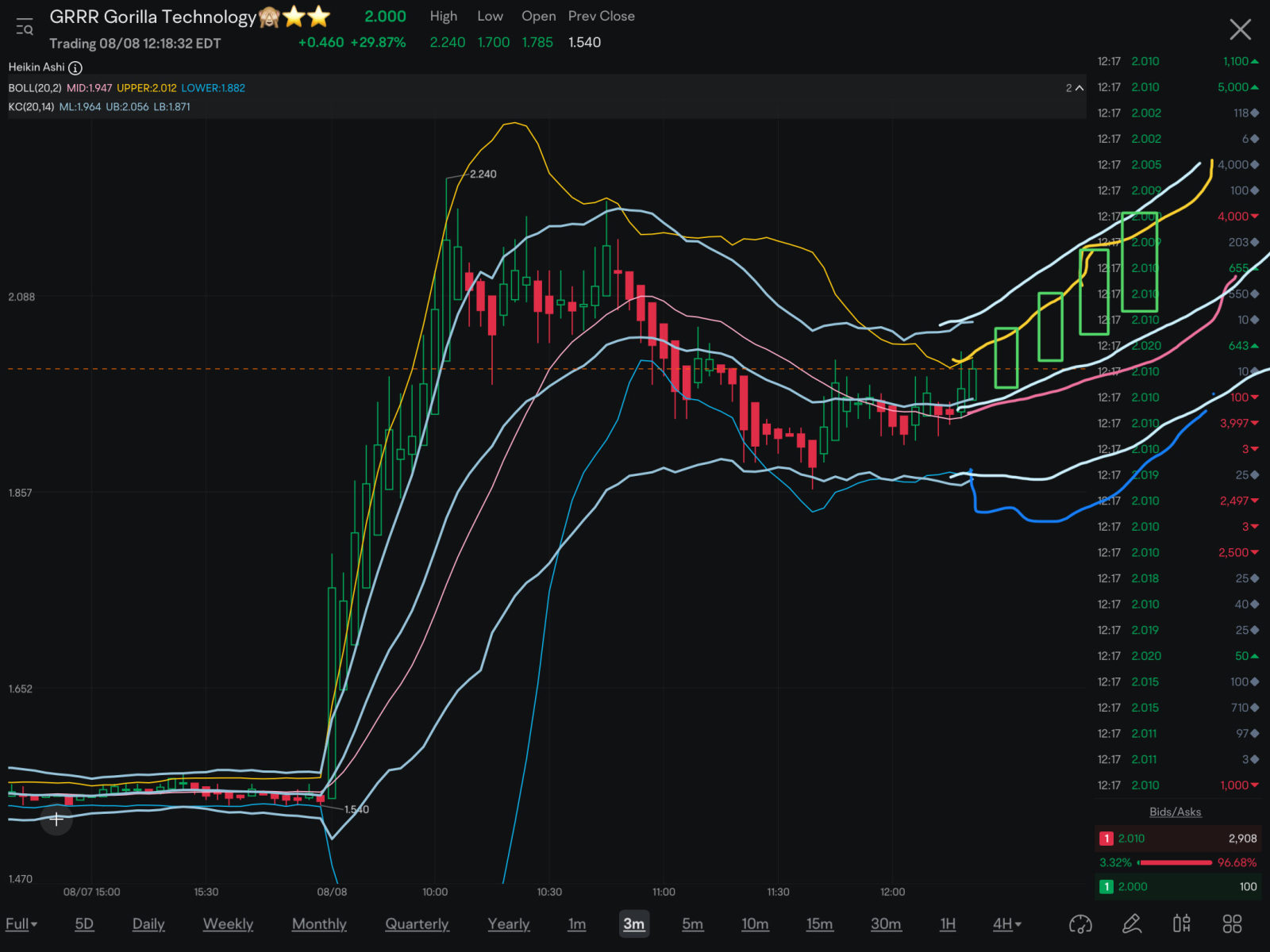This screenshot has width=1270, height=952.
Task: Select the 1,100 volume trade row
Action: (x=1178, y=61)
